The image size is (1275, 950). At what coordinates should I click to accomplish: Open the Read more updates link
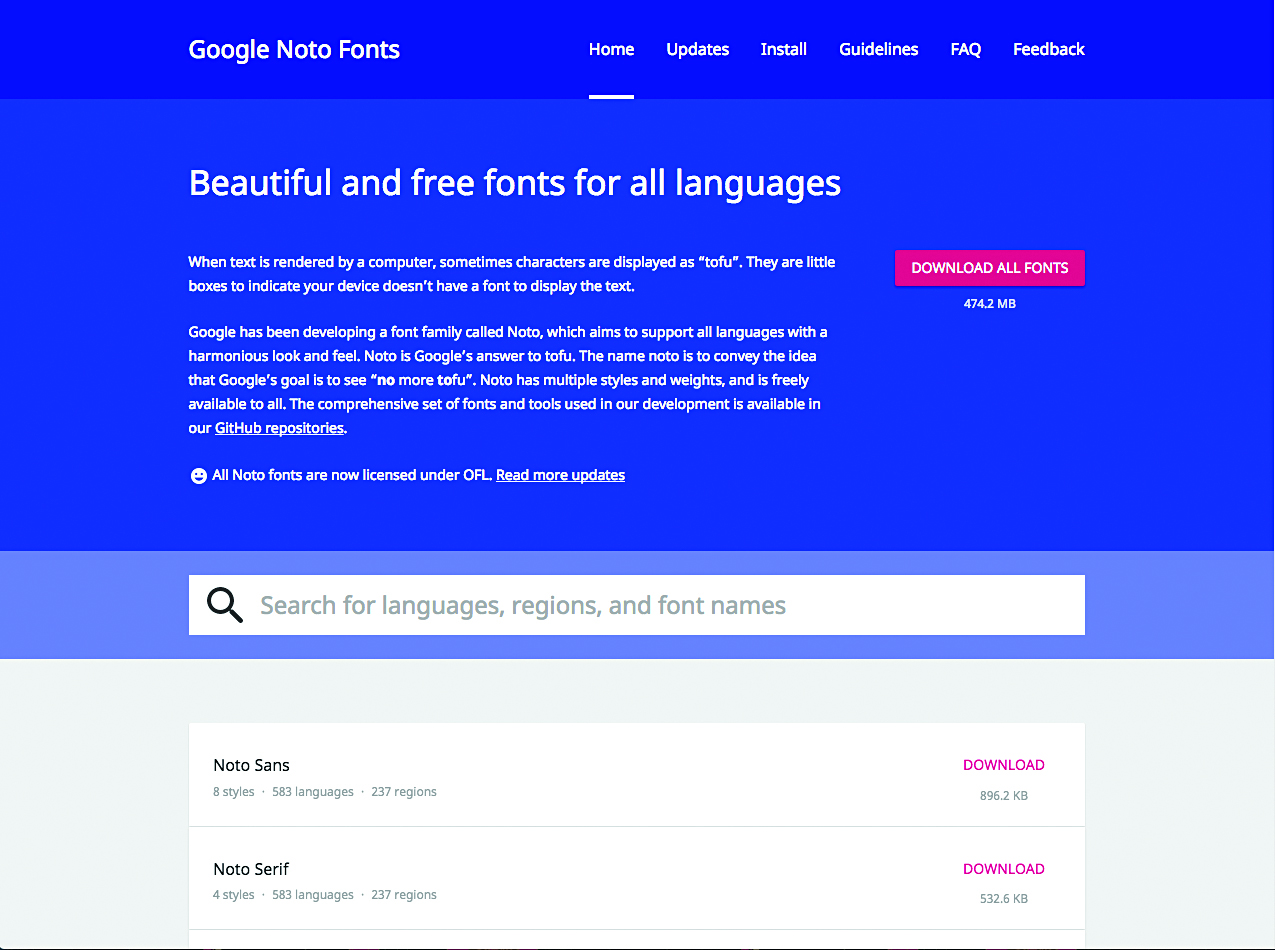click(560, 475)
